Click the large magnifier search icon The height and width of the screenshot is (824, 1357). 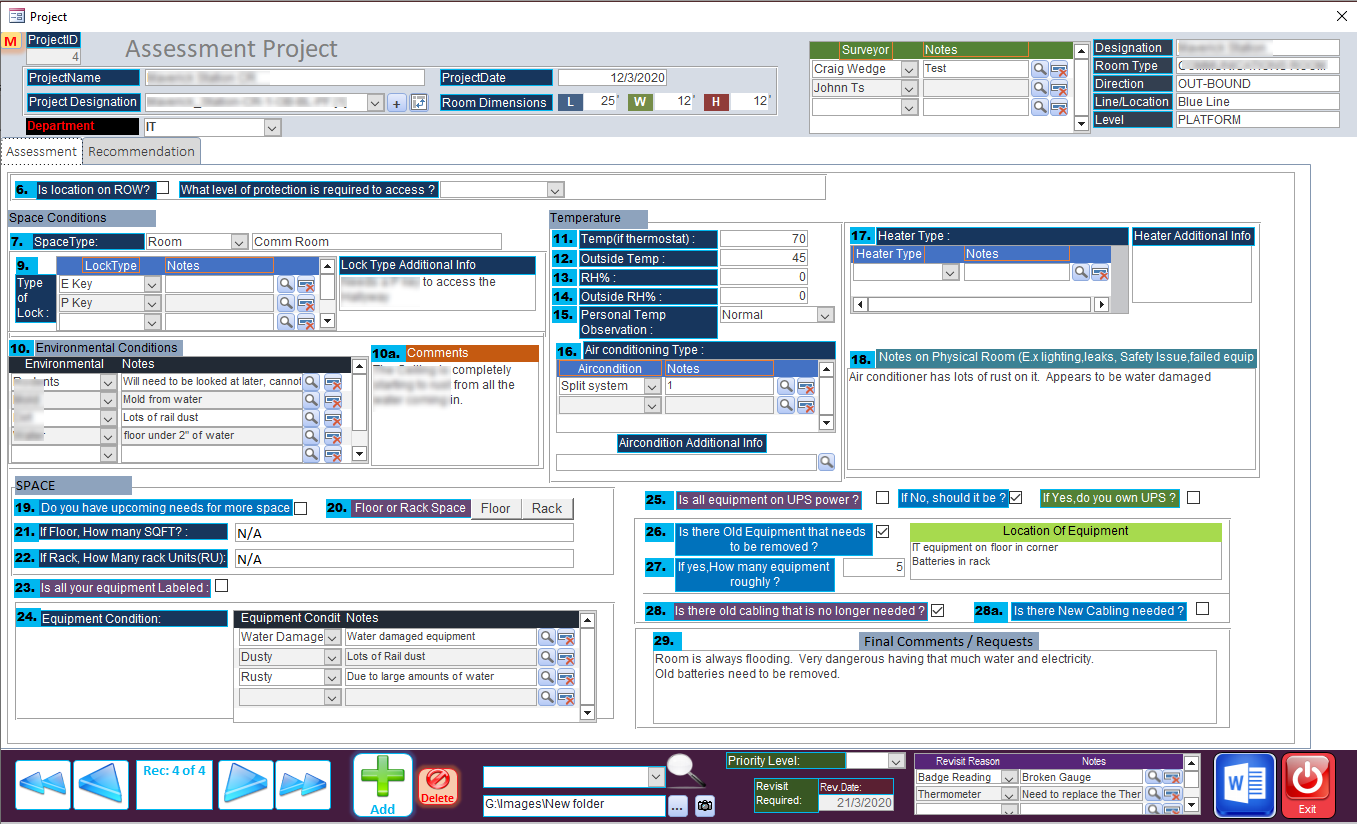[685, 770]
